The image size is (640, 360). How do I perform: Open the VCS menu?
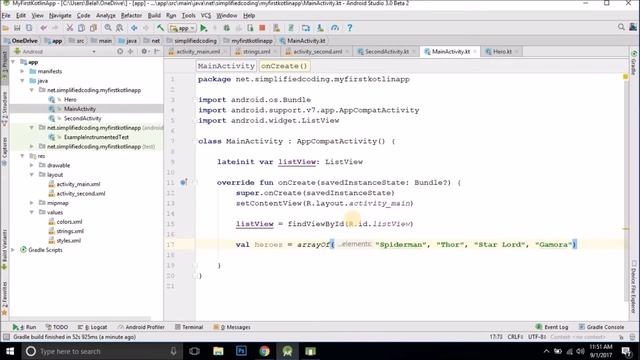pos(206,16)
